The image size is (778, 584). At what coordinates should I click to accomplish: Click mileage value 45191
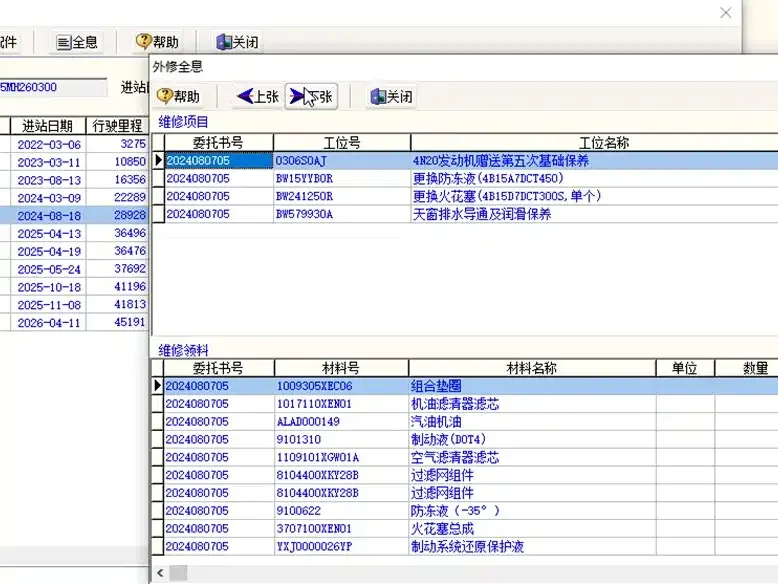(130, 322)
